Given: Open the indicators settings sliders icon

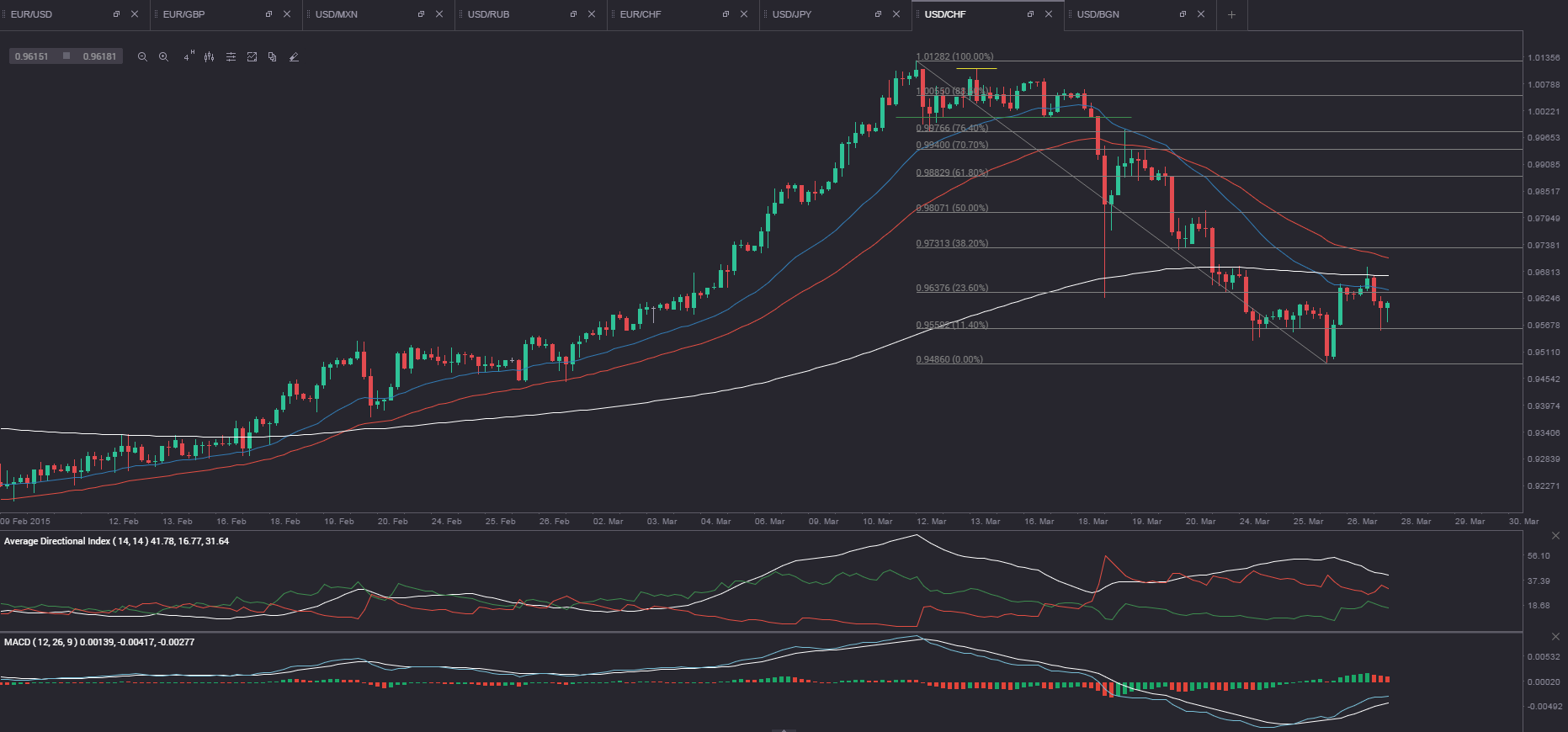Looking at the screenshot, I should tap(231, 57).
